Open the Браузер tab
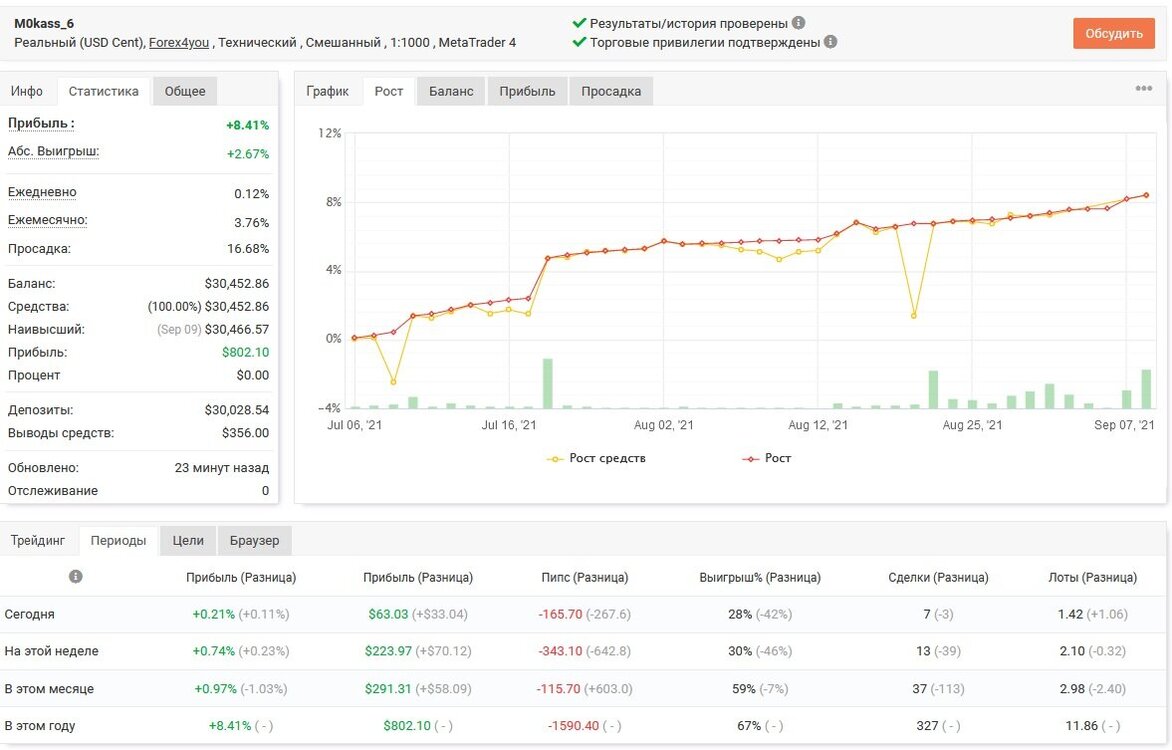This screenshot has height=750, width=1172. (254, 541)
